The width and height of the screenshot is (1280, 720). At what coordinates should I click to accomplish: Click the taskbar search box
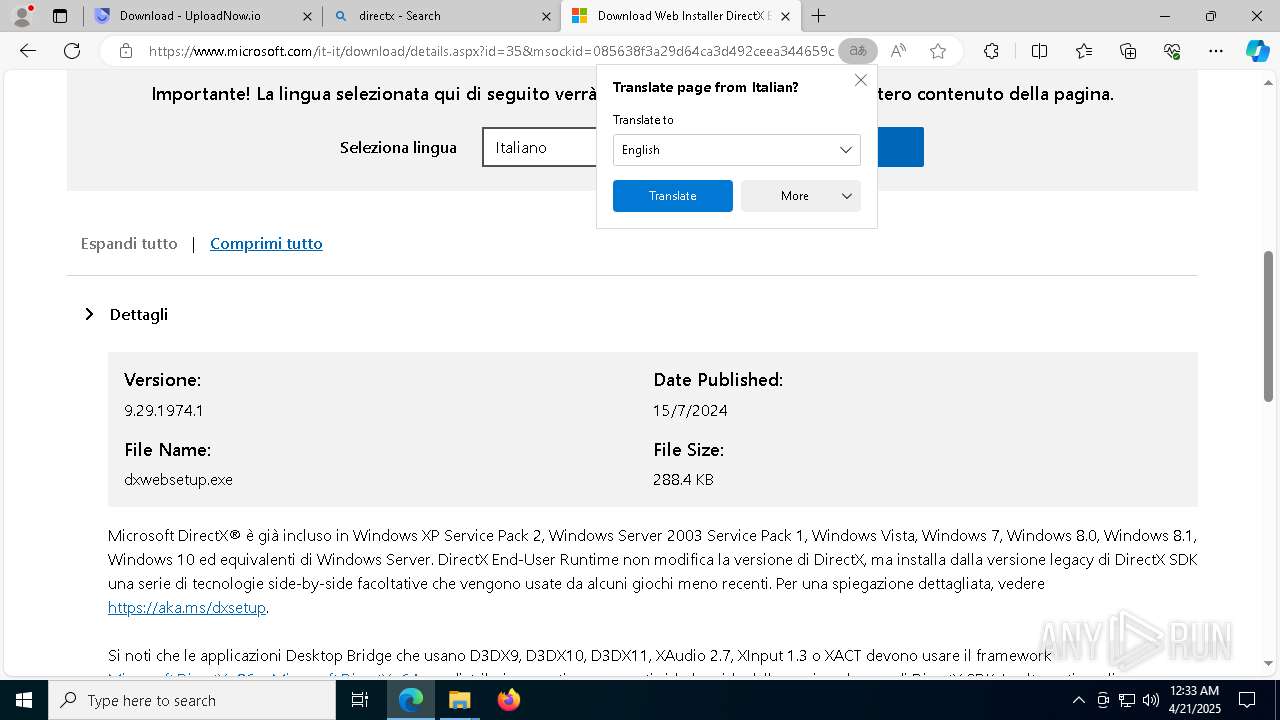[192, 700]
